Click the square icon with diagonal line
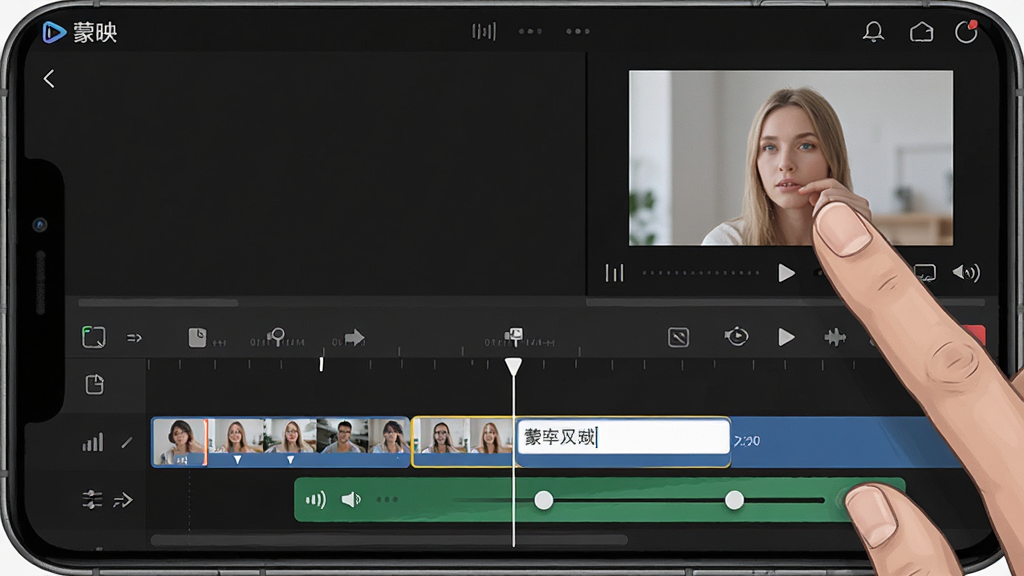The image size is (1024, 576). coord(679,337)
